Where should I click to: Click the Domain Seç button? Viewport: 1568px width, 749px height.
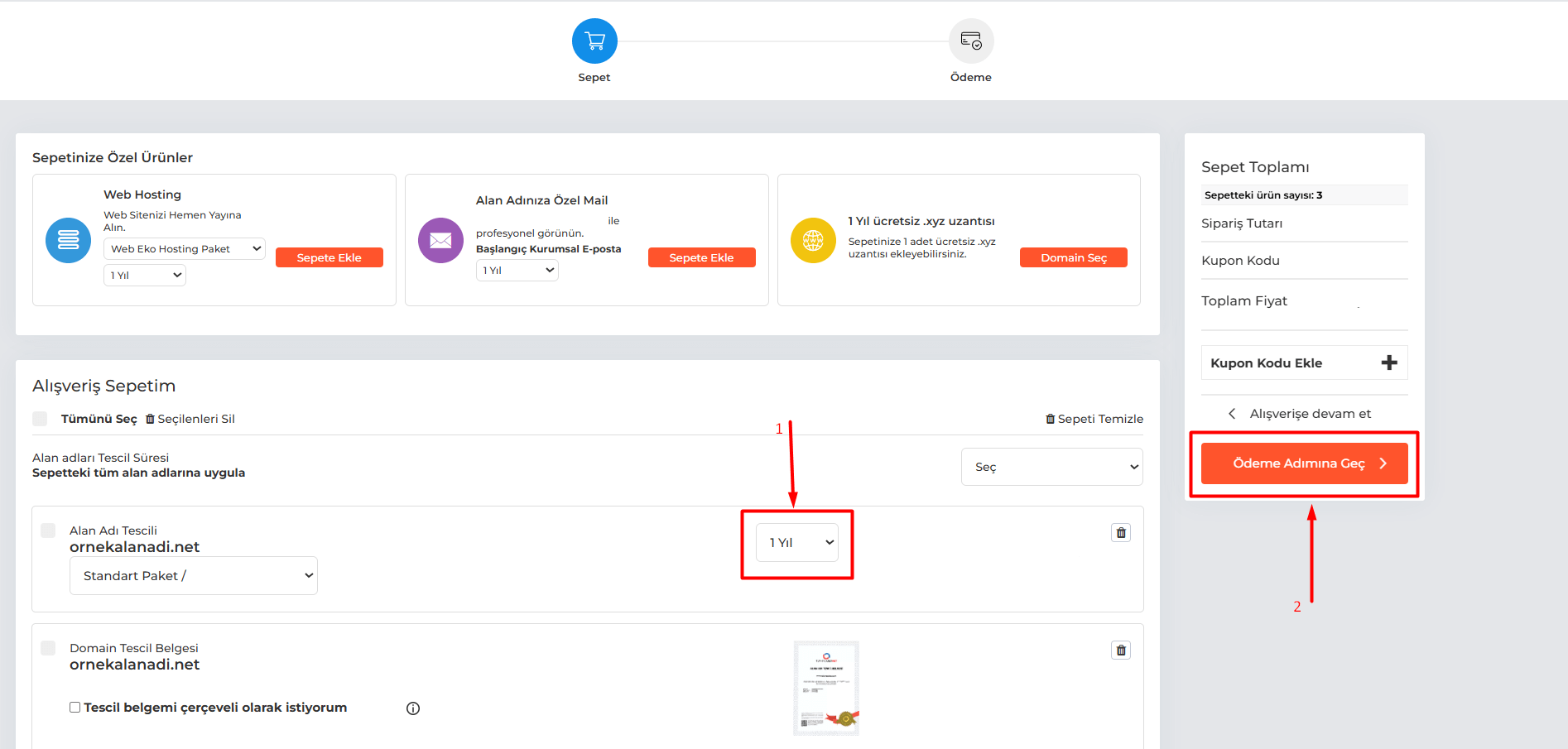(x=1073, y=258)
